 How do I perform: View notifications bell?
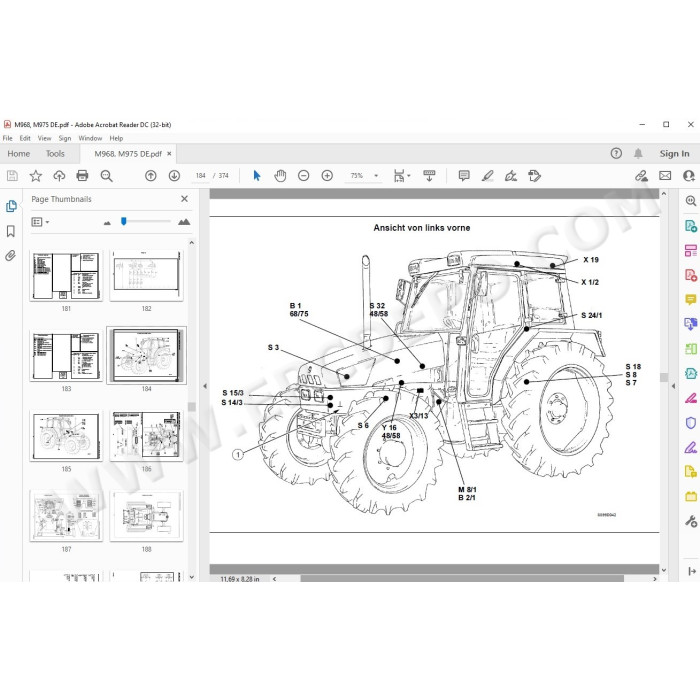(638, 154)
